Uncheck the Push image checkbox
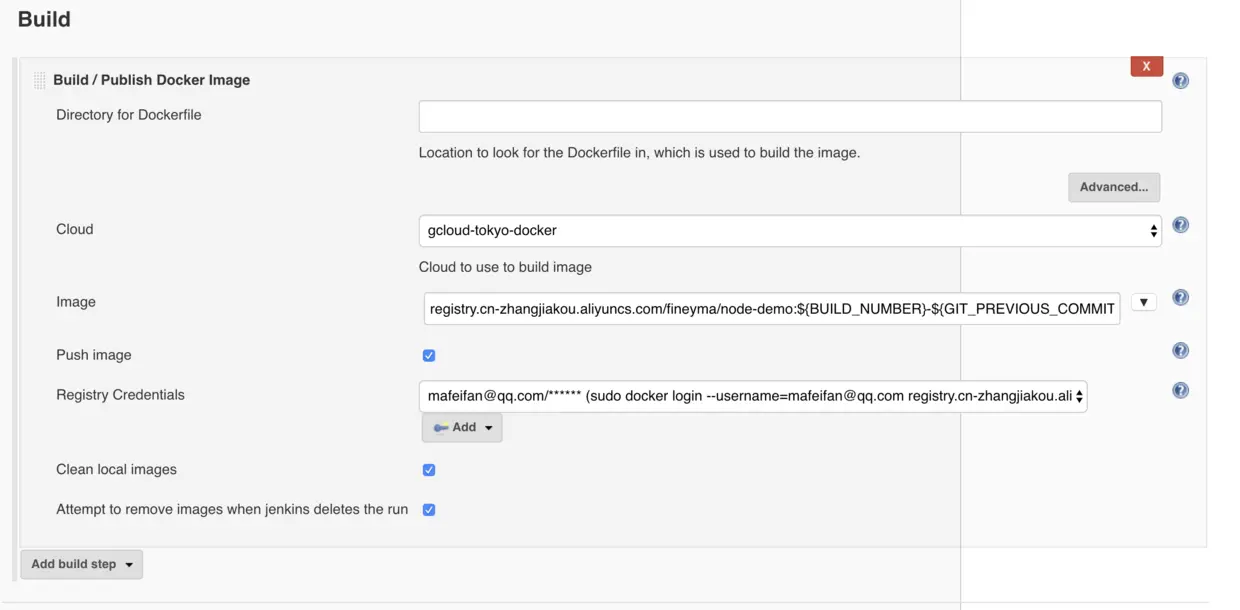The image size is (1240, 610). (x=429, y=356)
